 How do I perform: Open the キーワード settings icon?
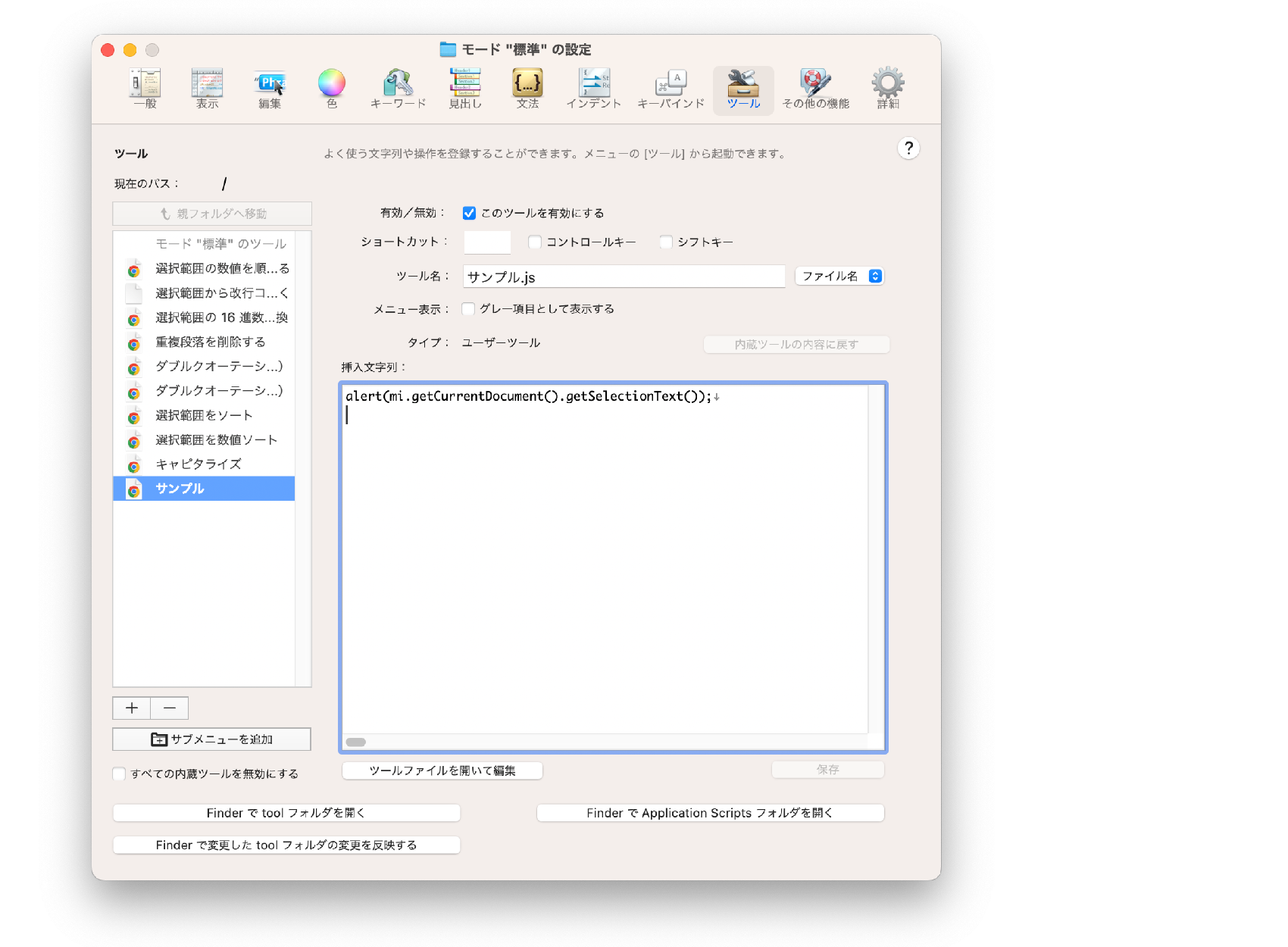(x=398, y=83)
